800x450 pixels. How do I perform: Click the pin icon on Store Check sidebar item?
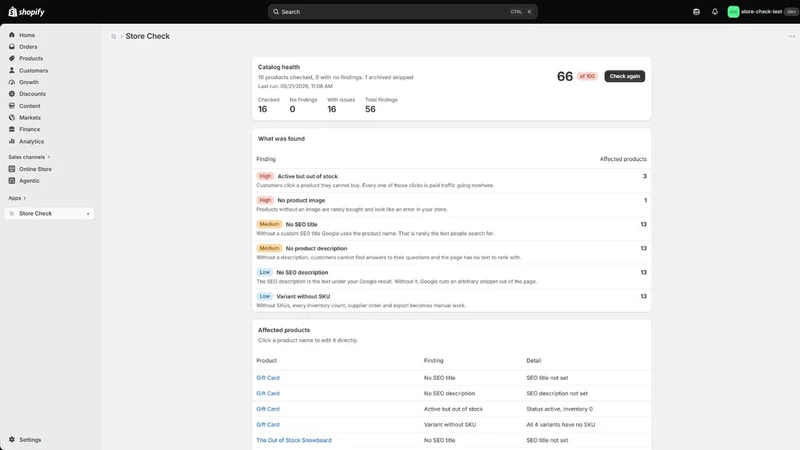point(88,214)
